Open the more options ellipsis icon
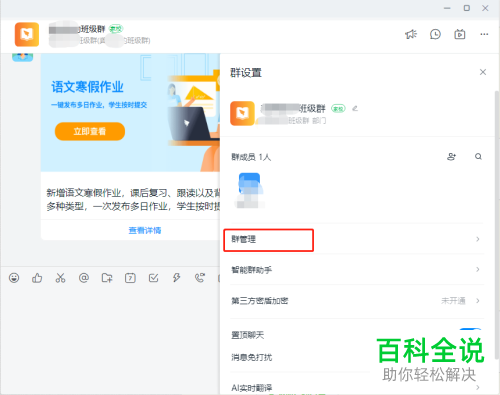This screenshot has width=500, height=395. click(x=484, y=34)
